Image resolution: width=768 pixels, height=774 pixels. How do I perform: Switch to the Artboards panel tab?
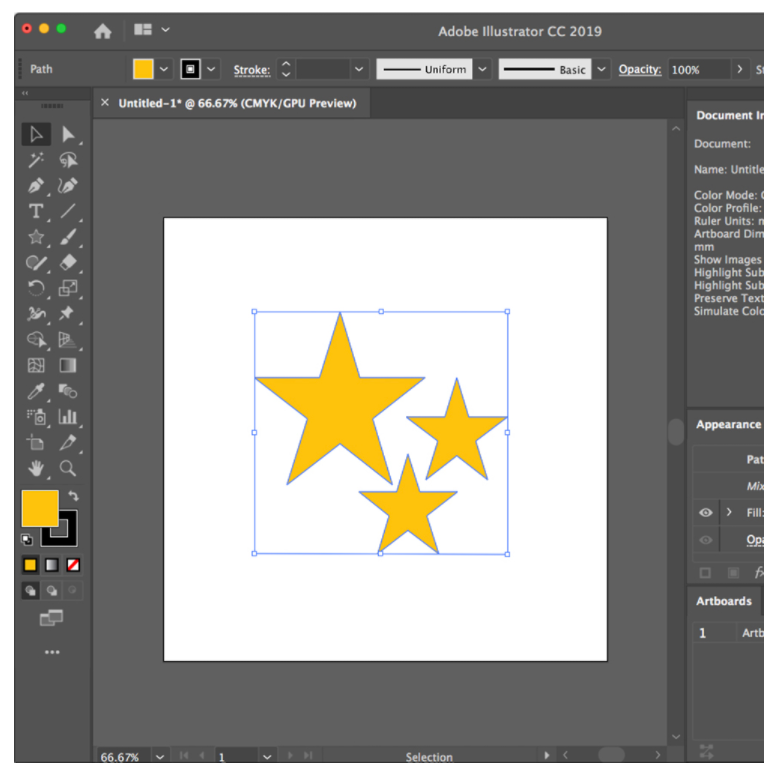(x=724, y=601)
